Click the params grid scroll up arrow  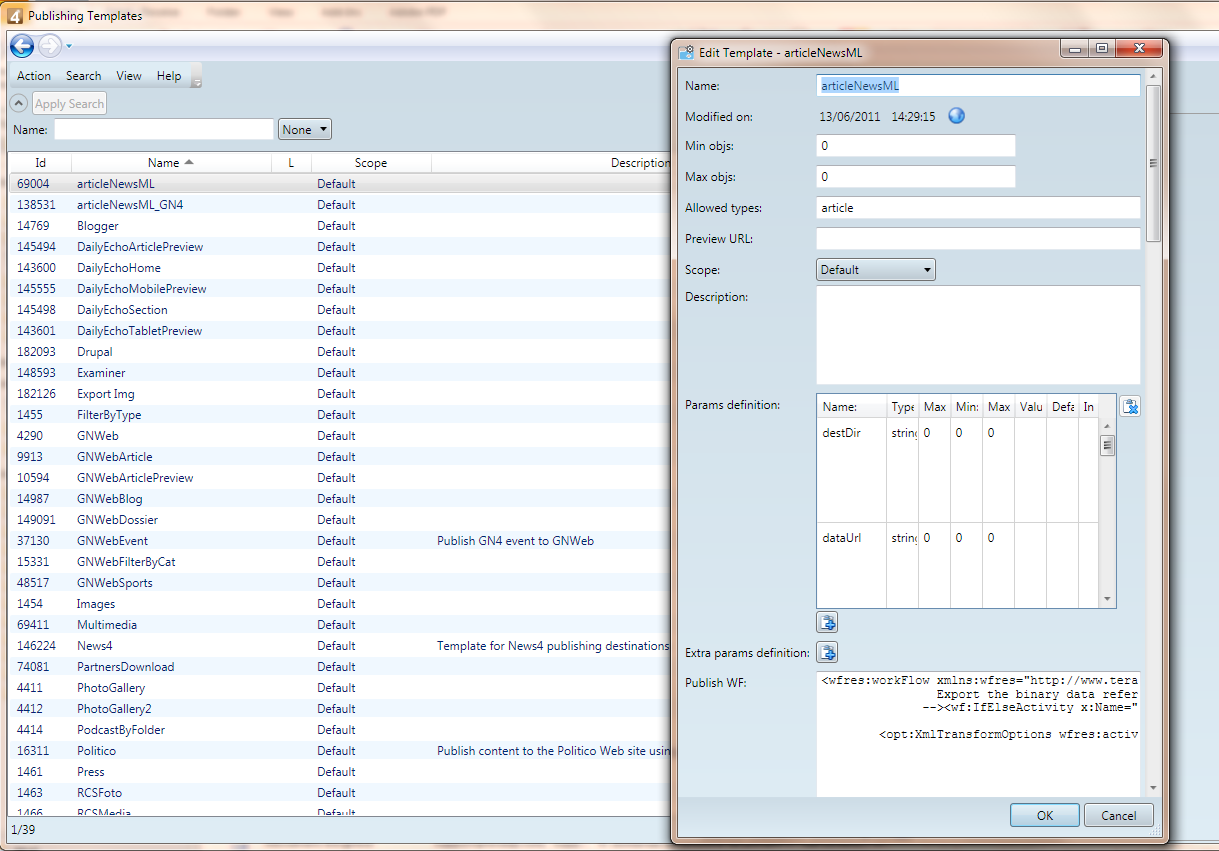point(1108,425)
